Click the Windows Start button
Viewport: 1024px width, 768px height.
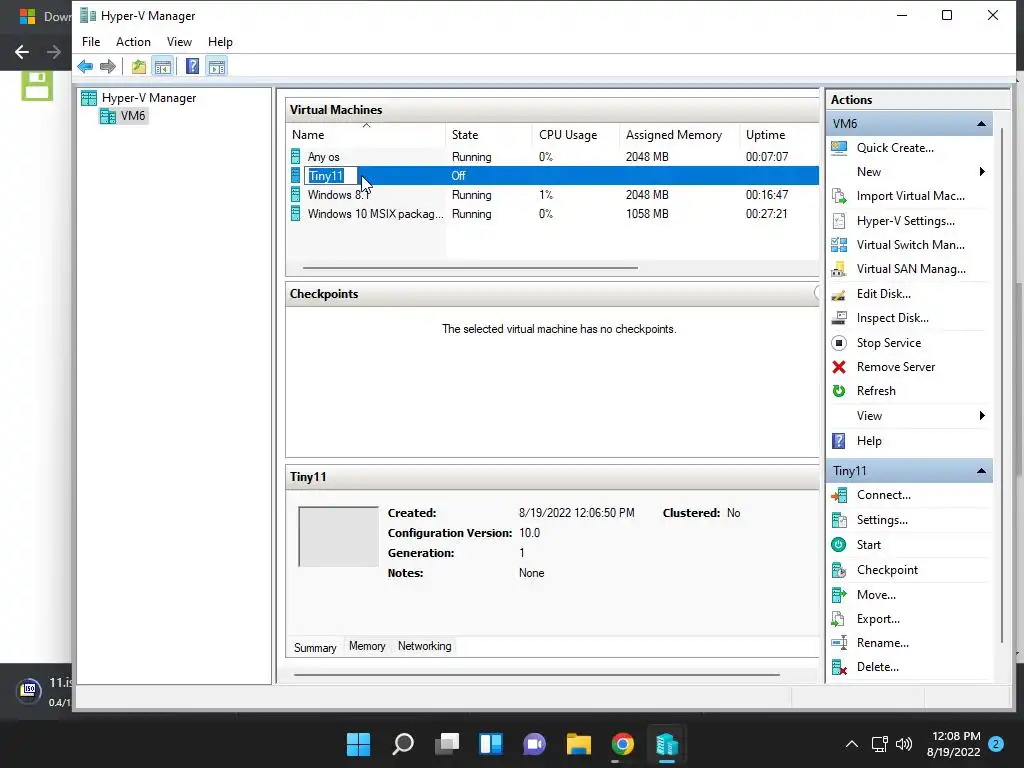(x=358, y=744)
